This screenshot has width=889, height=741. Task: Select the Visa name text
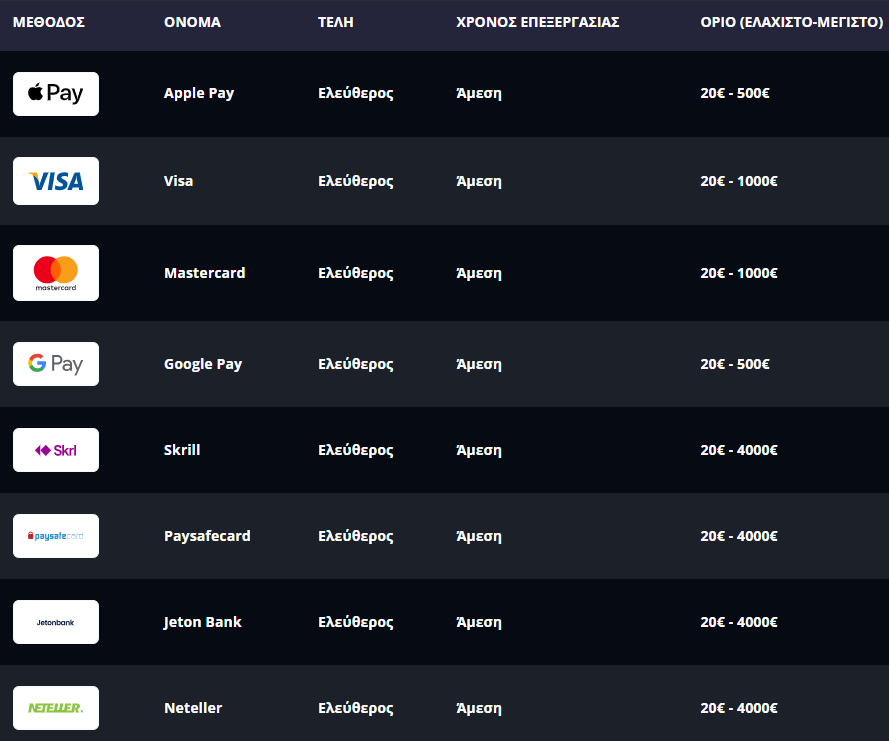179,181
